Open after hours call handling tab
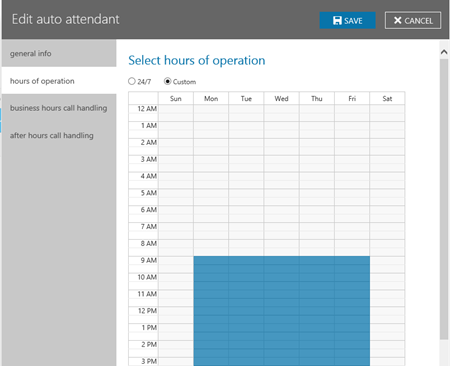The width and height of the screenshot is (450, 366). [x=59, y=135]
